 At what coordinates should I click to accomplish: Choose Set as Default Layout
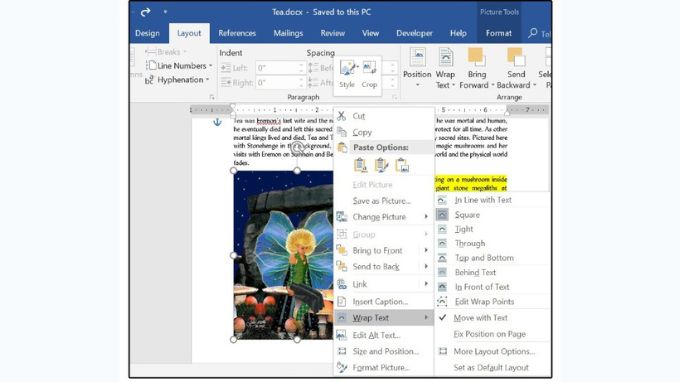click(492, 368)
